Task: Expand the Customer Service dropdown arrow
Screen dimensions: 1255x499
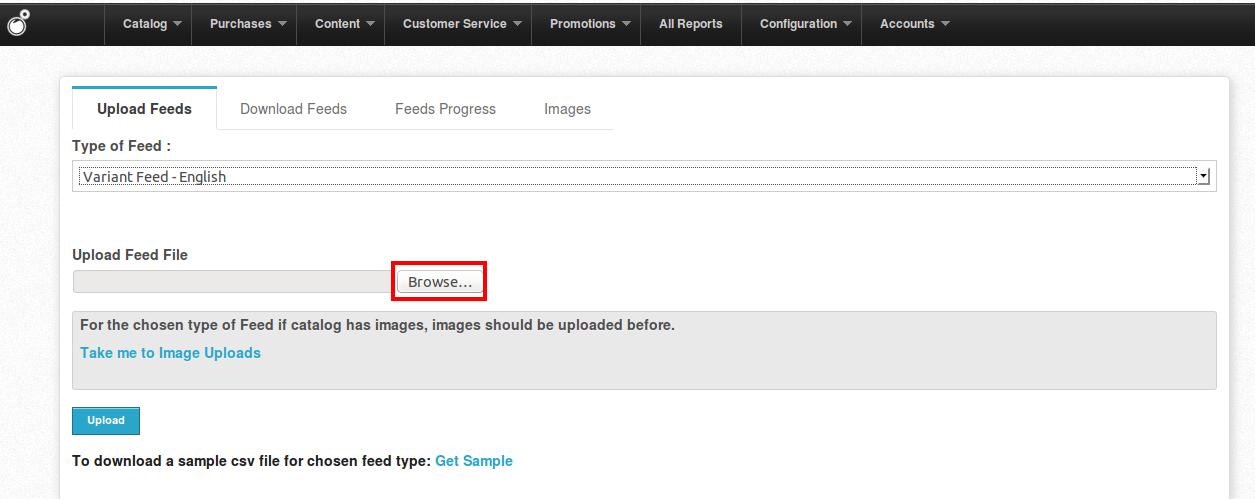Action: tap(517, 24)
